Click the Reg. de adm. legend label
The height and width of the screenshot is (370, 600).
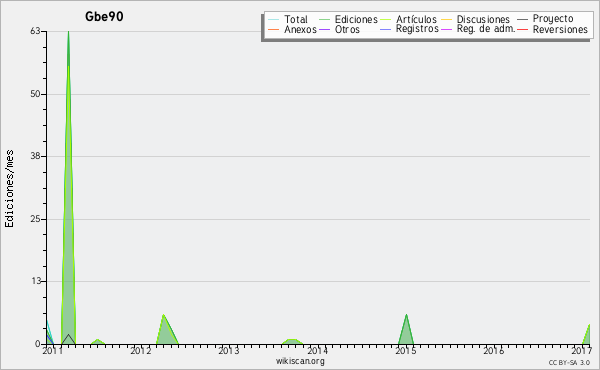coord(486,29)
